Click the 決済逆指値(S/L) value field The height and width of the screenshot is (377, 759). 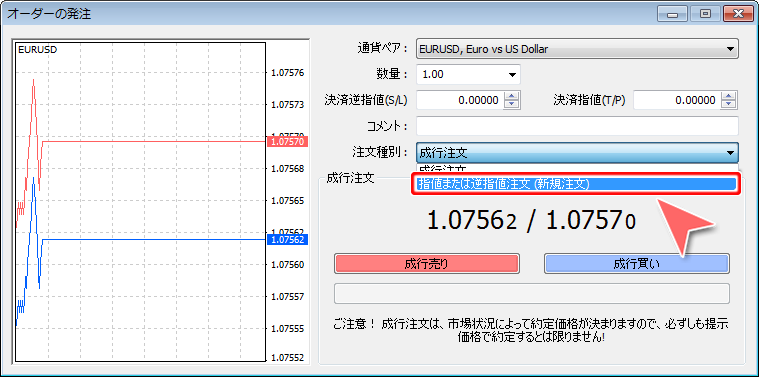point(460,100)
